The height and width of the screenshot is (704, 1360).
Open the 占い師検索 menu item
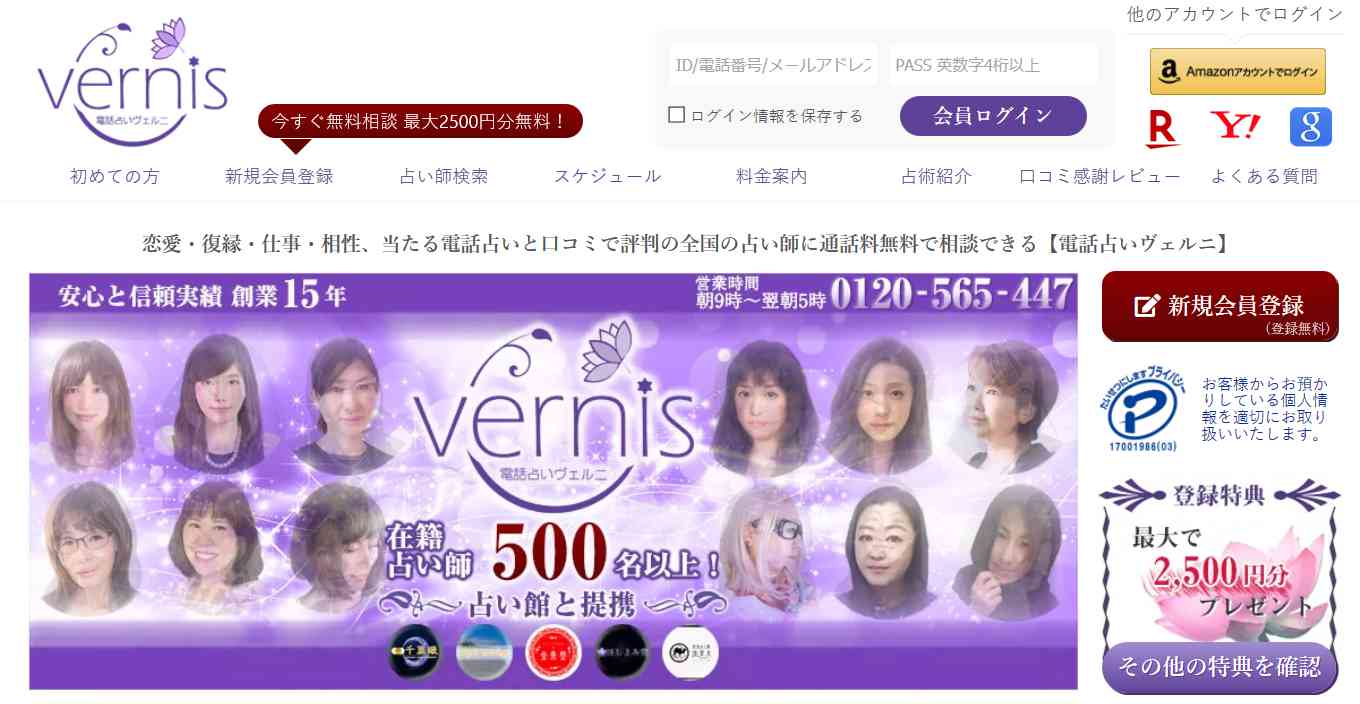[x=444, y=177]
